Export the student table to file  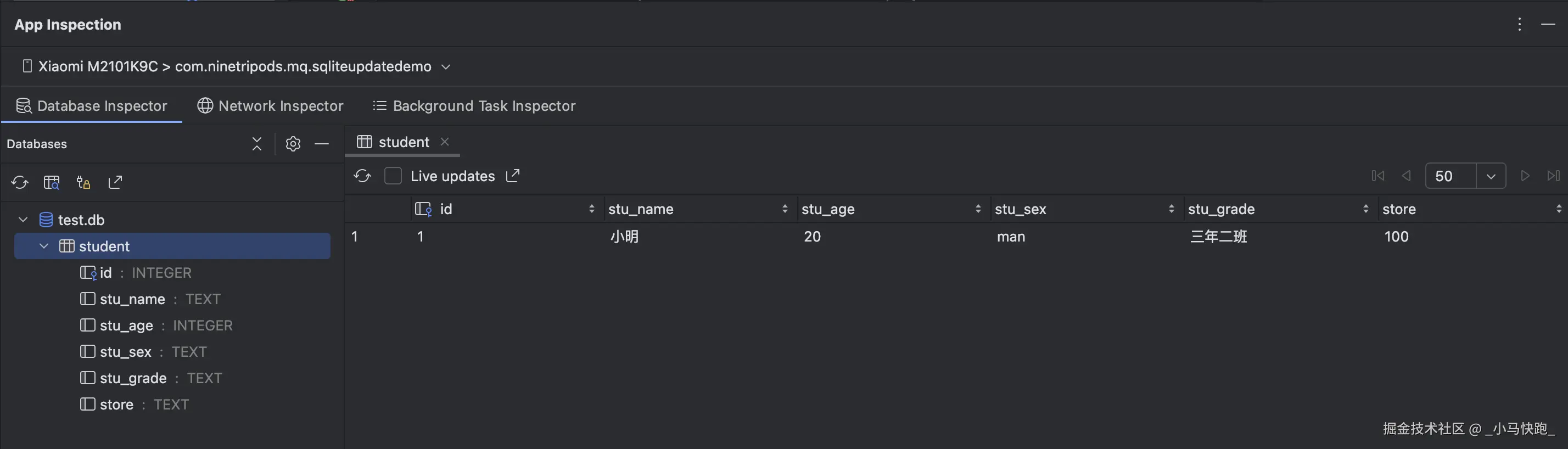[x=513, y=176]
